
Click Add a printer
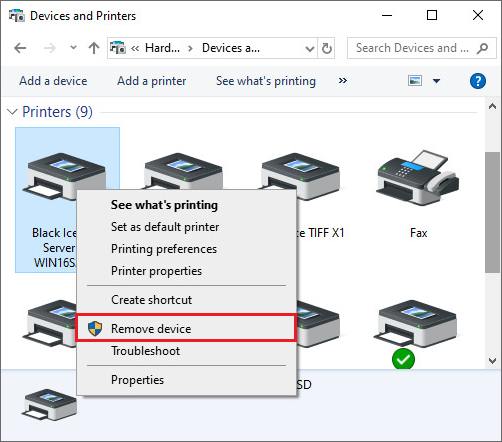151,81
